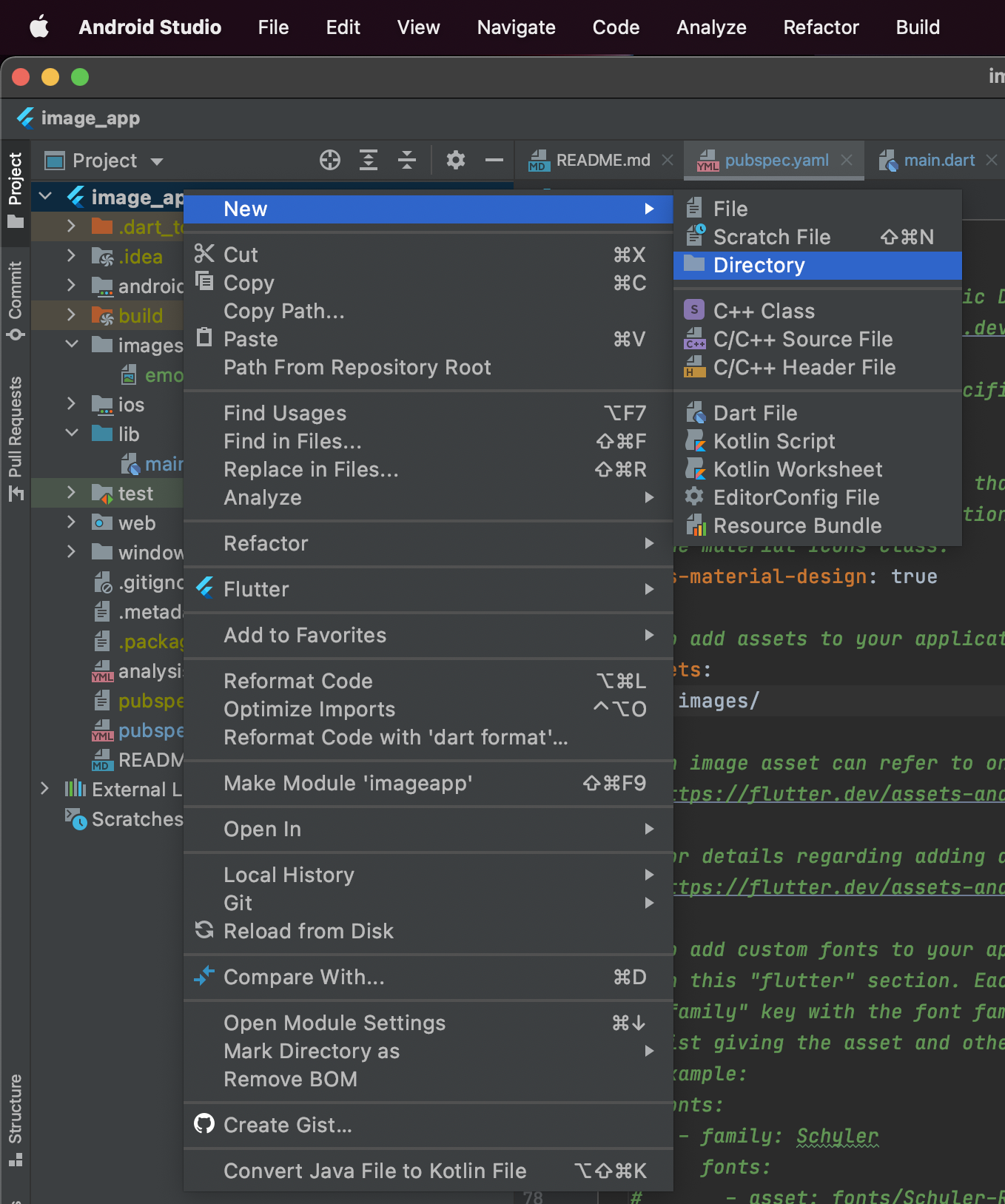Click the Dart File icon
1005x1204 pixels.
tap(696, 412)
